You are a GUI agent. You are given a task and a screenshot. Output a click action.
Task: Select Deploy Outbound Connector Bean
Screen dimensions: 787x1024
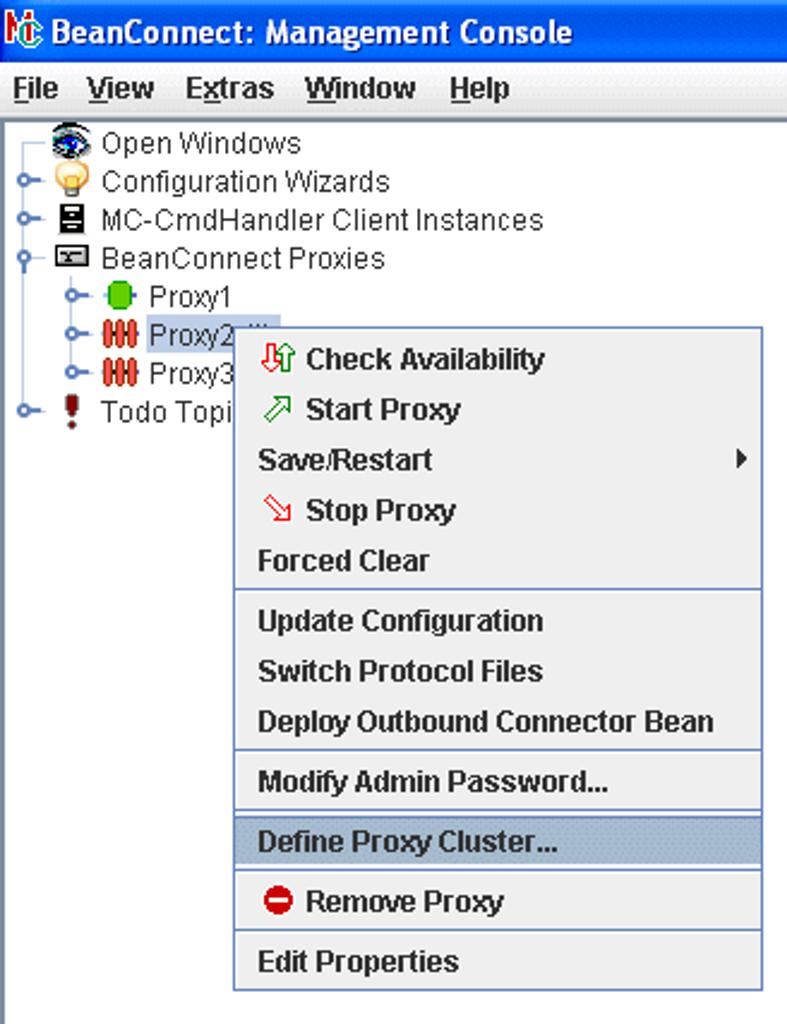[x=485, y=722]
